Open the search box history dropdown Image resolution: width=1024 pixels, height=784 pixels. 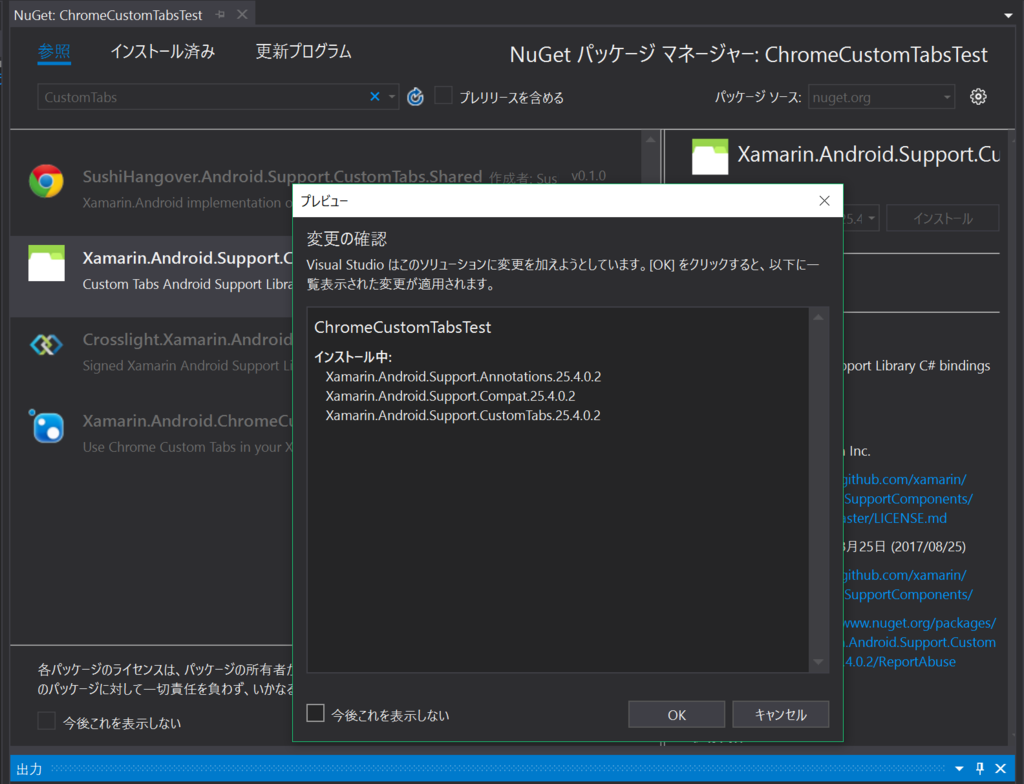pos(392,97)
